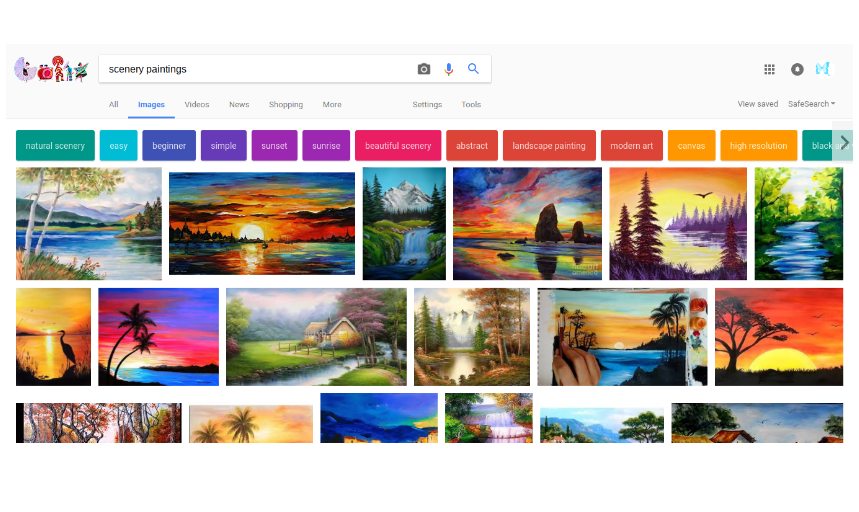The height and width of the screenshot is (512, 859).
Task: Select the 'natural scenery' filter chip
Action: pos(55,146)
